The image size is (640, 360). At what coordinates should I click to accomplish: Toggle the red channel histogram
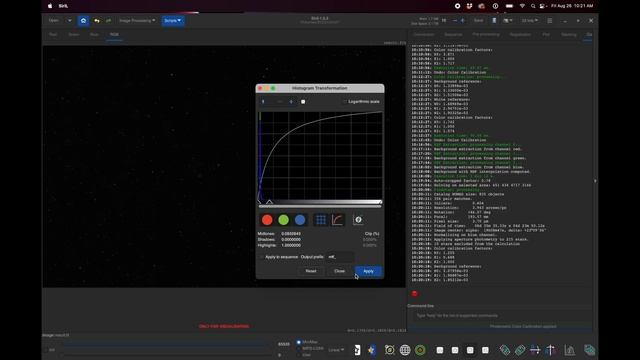[267, 220]
